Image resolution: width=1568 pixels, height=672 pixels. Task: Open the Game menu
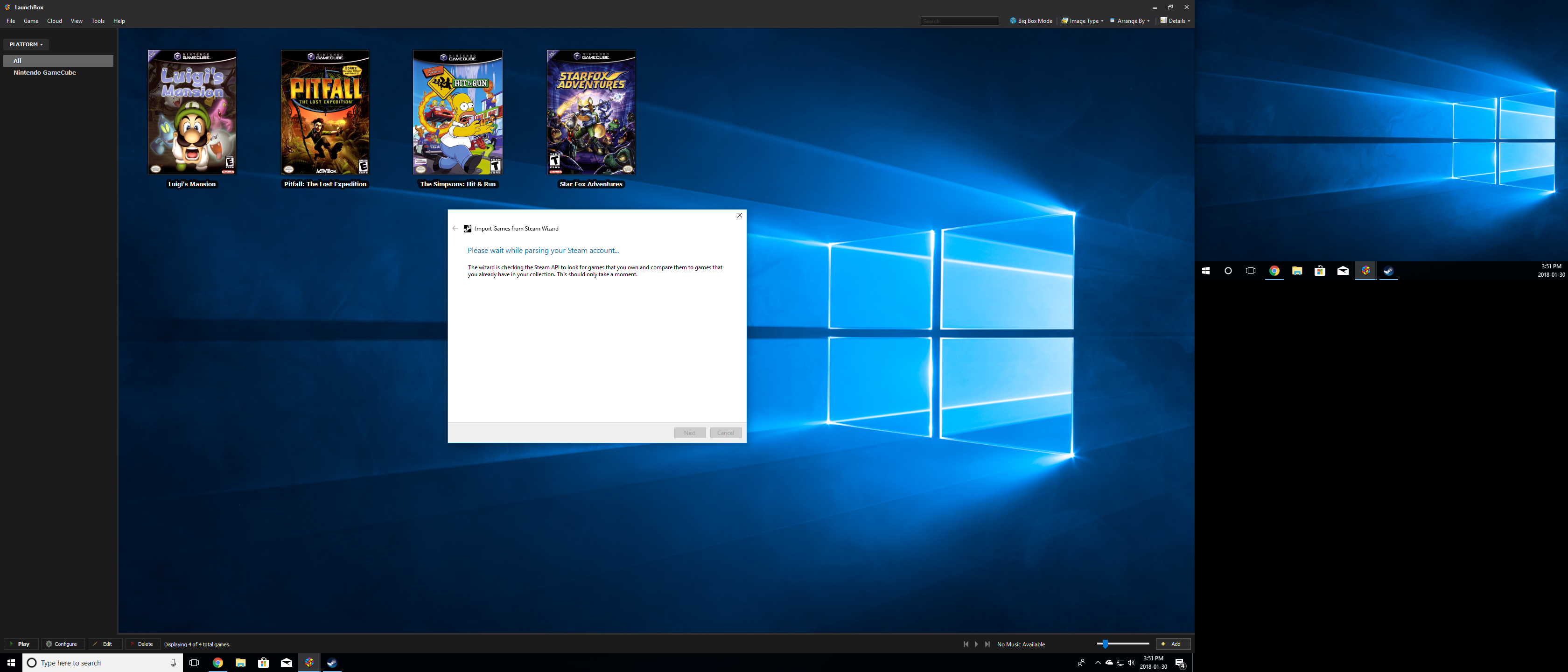(31, 21)
